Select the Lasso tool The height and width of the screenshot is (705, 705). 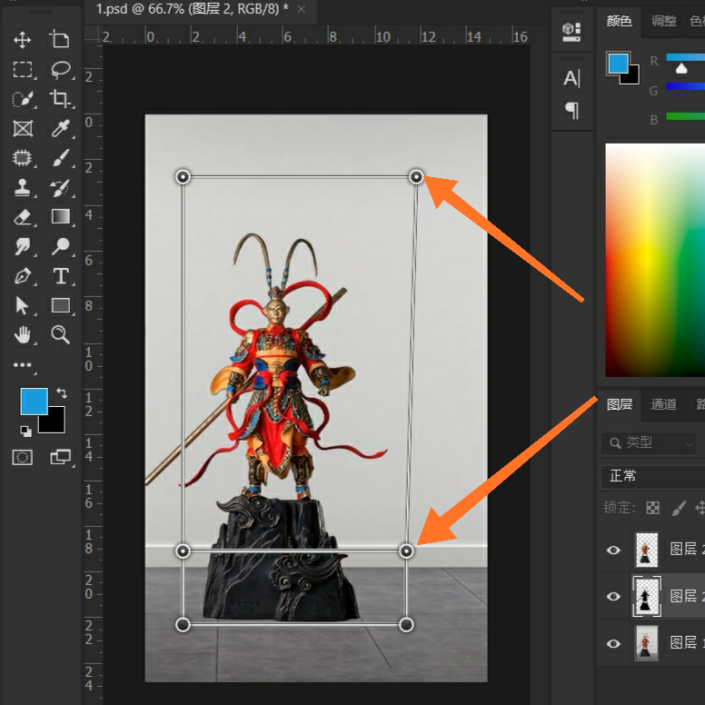coord(61,70)
